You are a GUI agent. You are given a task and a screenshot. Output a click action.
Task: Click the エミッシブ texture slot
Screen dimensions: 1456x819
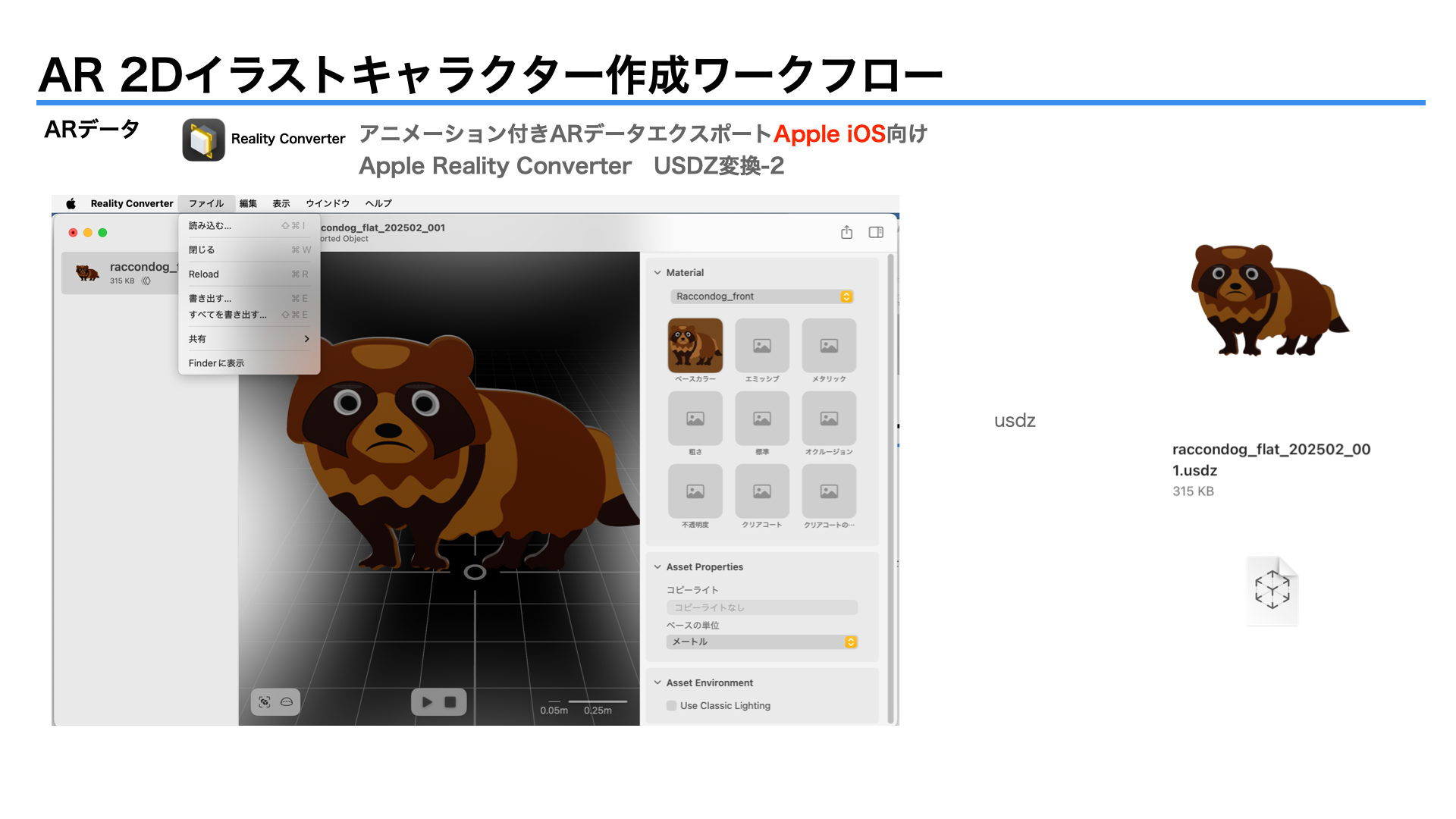[x=761, y=345]
